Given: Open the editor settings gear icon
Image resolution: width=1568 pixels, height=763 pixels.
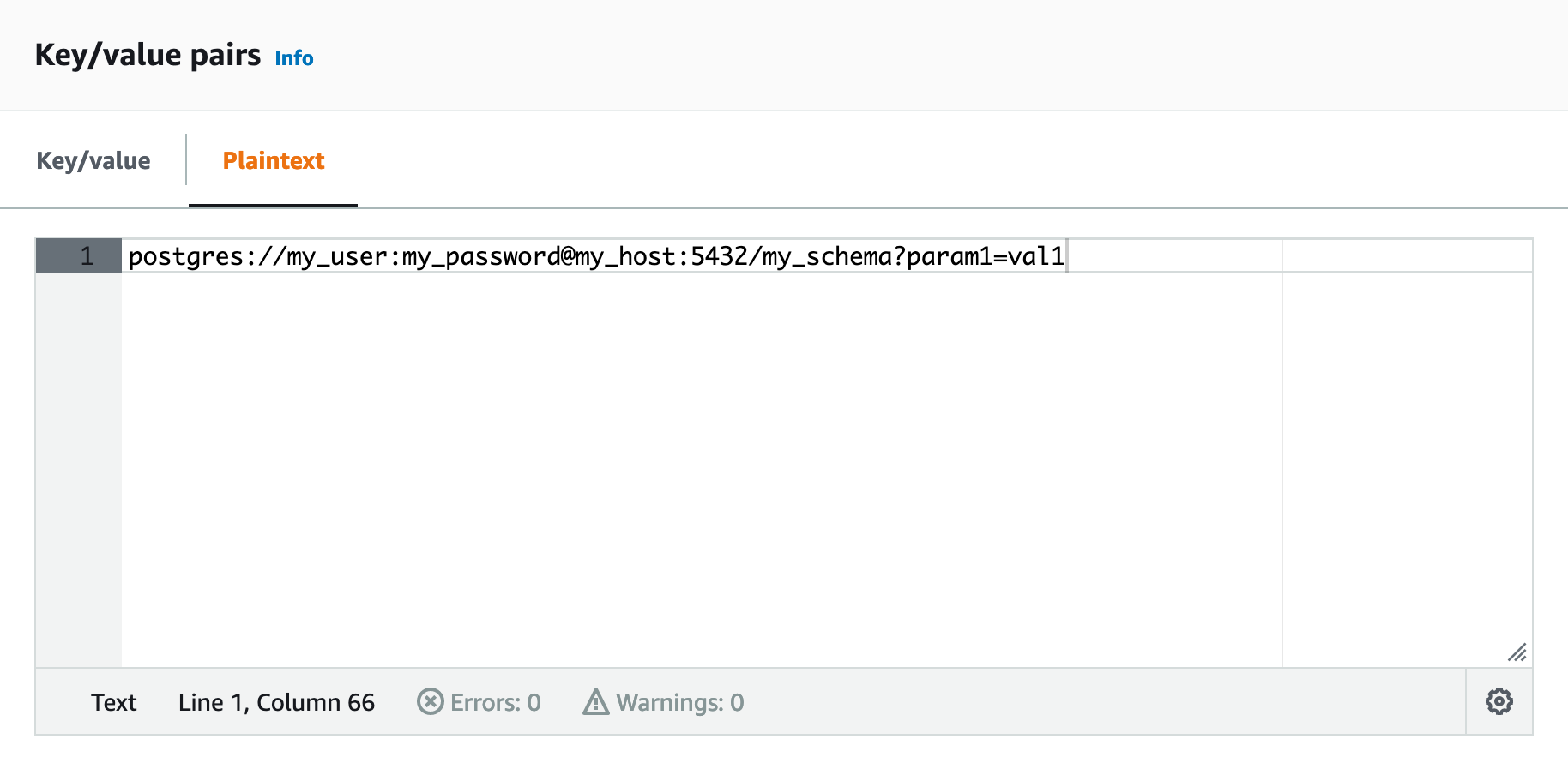Looking at the screenshot, I should pos(1499,701).
